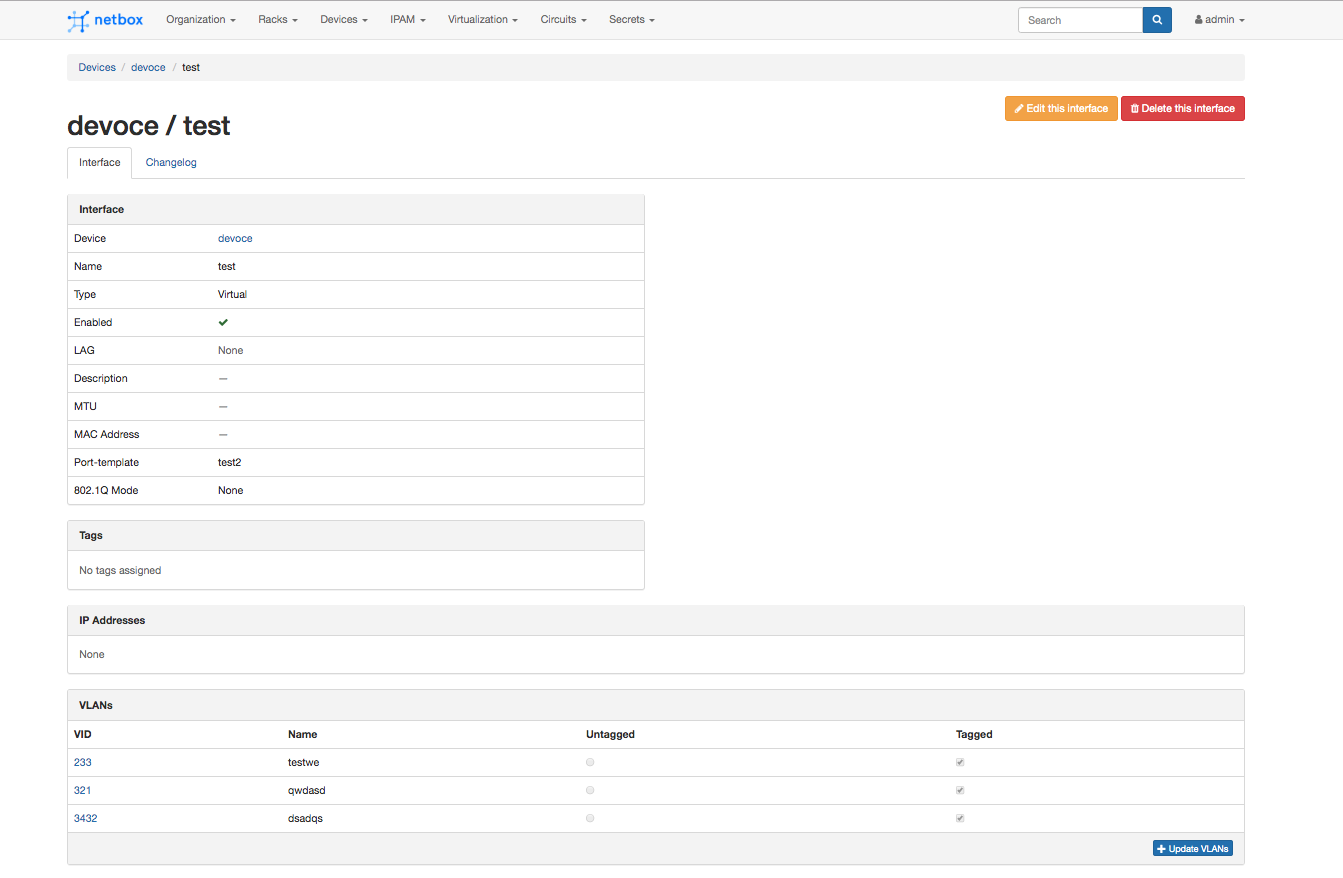This screenshot has height=878, width=1343.
Task: Toggle Tagged checkbox for testwe VLAN
Action: [960, 762]
